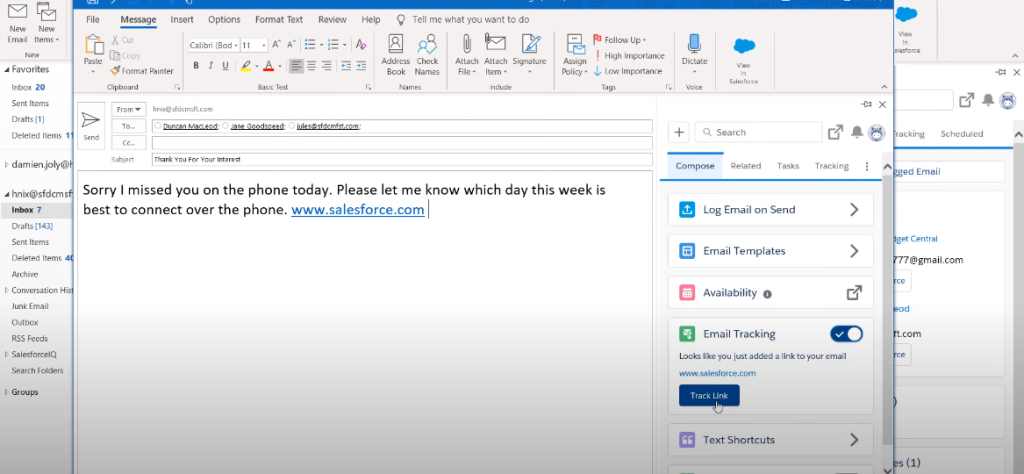Click the font color swatch

(270, 66)
